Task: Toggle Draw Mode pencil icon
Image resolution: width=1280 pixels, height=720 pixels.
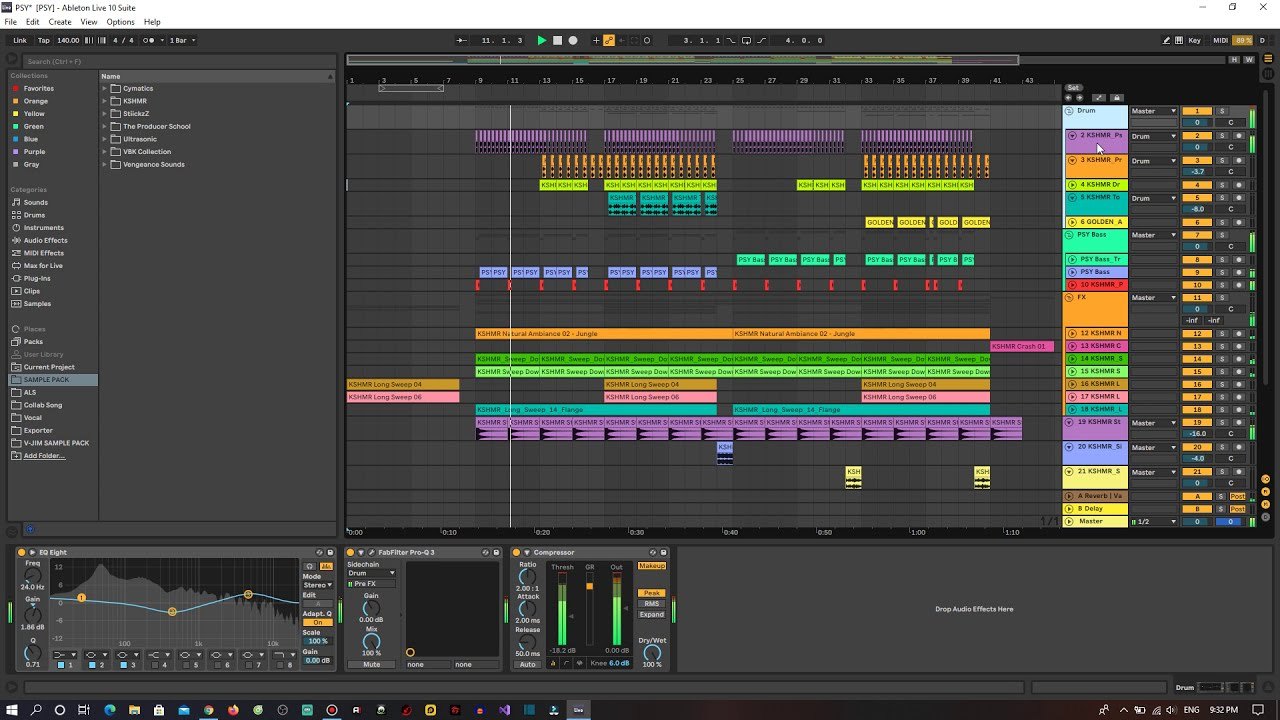Action: tap(1166, 40)
